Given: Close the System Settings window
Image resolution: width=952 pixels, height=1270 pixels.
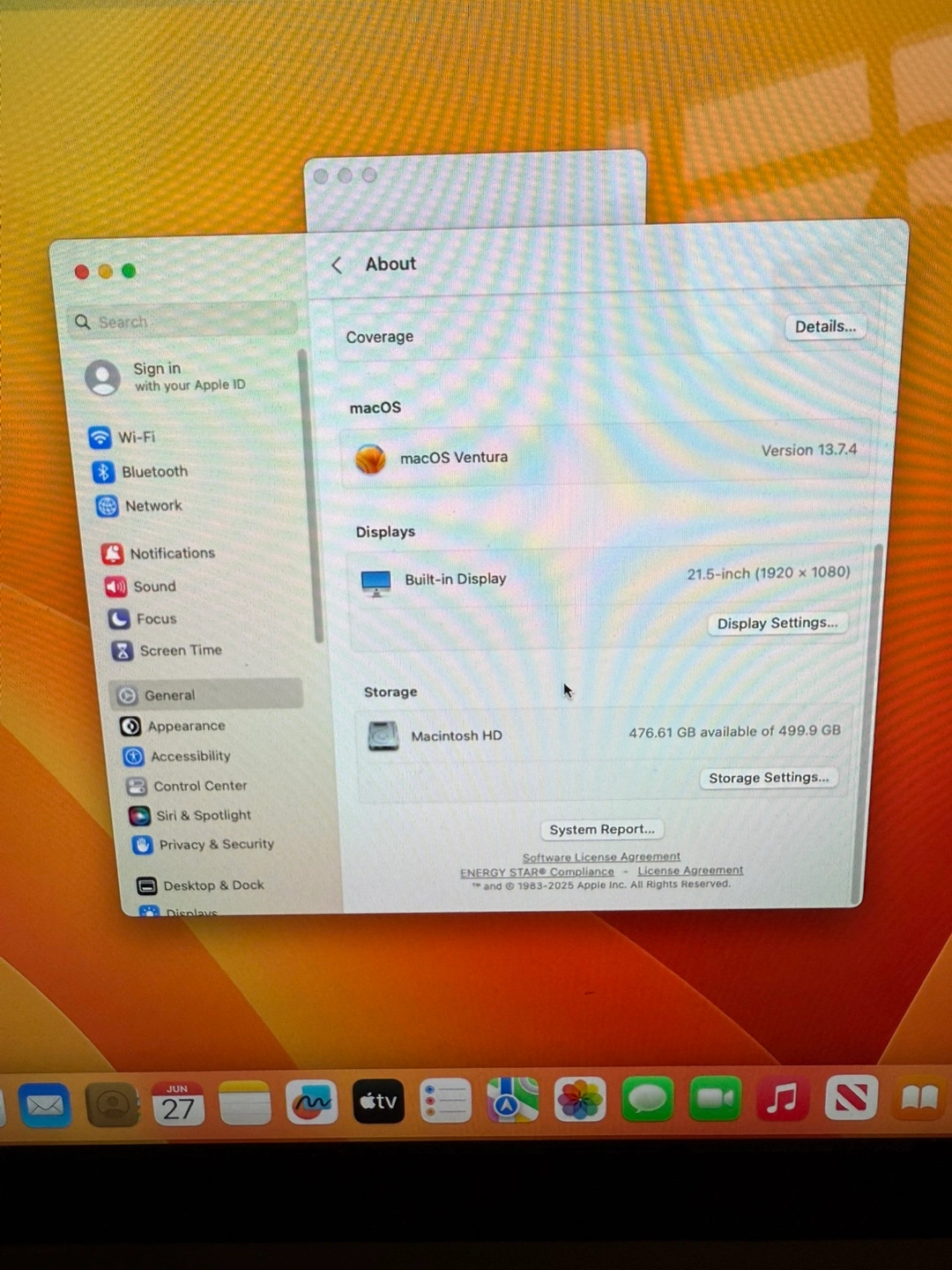Looking at the screenshot, I should pos(82,272).
